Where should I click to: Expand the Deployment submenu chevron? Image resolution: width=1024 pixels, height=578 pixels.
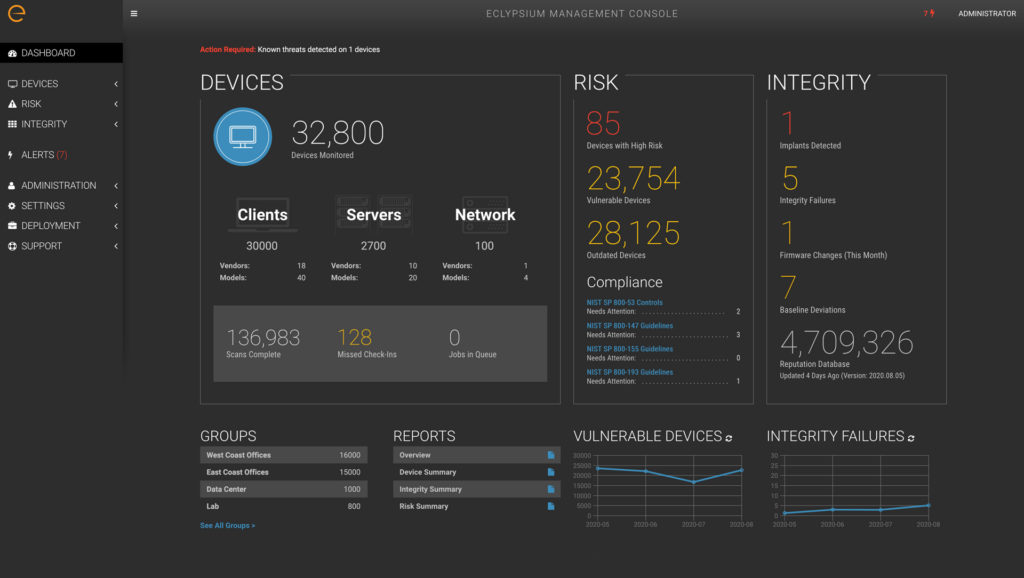tap(116, 226)
